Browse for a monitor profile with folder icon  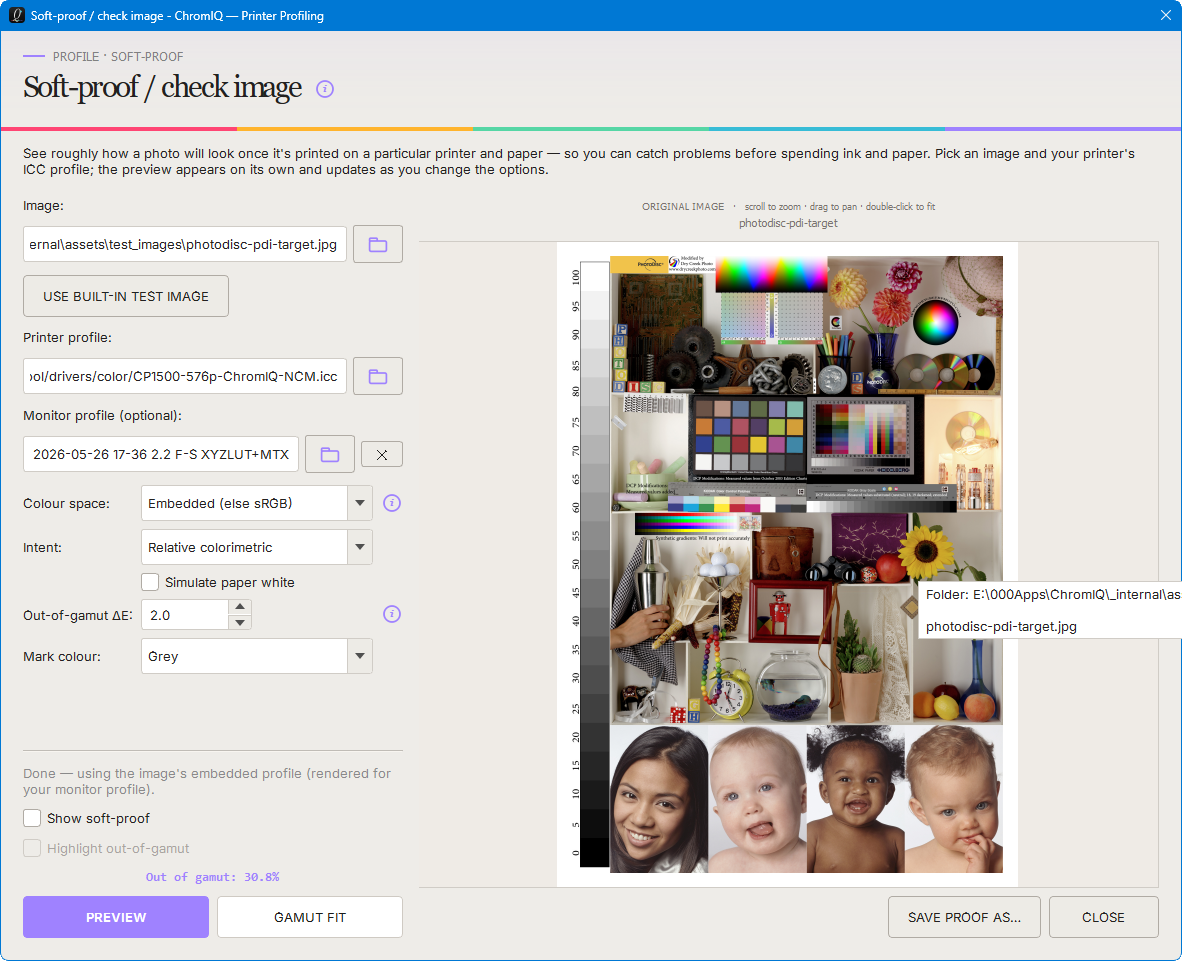[x=329, y=454]
